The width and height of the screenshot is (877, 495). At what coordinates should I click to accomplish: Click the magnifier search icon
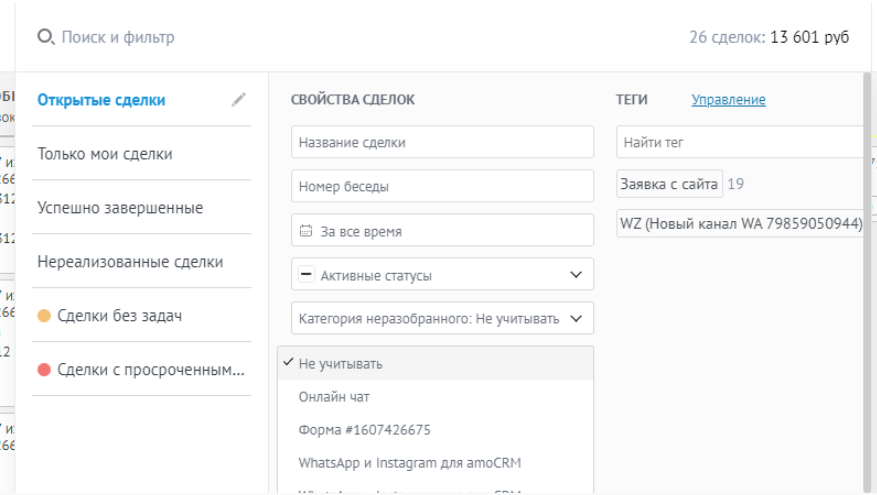tap(45, 37)
